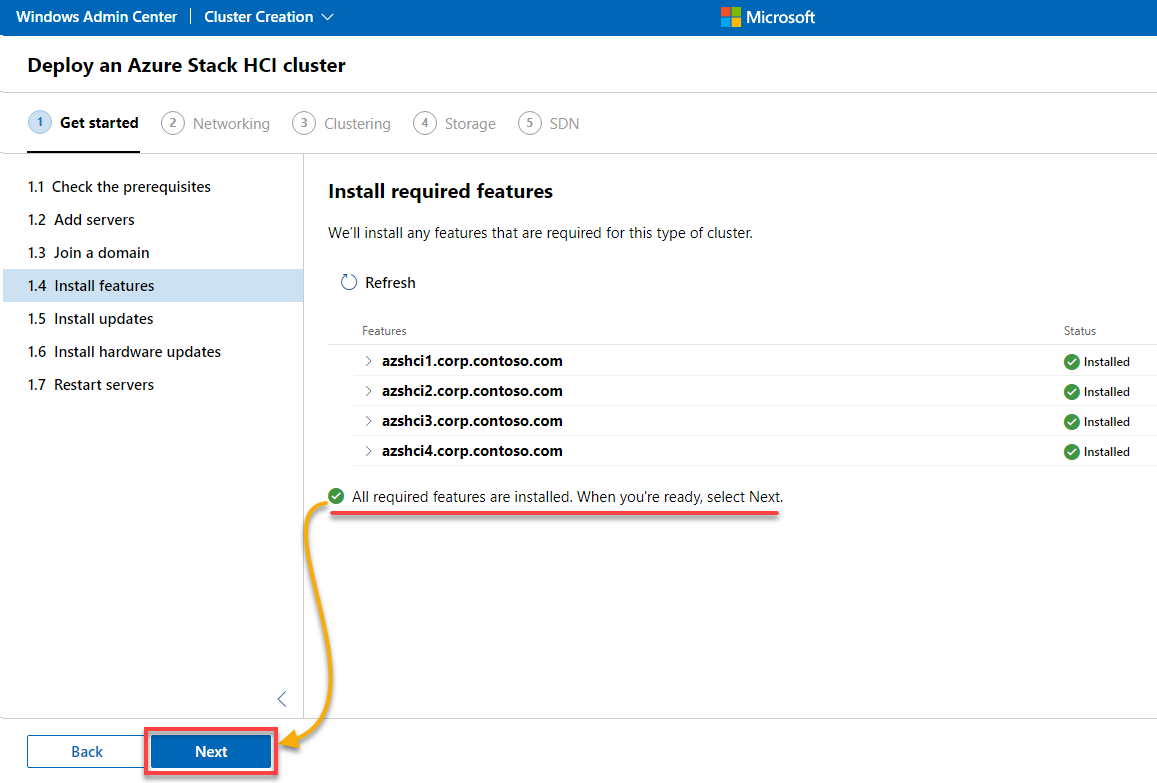Screen dimensions: 1157x783
Task: Click the Features column header
Action: pyautogui.click(x=384, y=331)
